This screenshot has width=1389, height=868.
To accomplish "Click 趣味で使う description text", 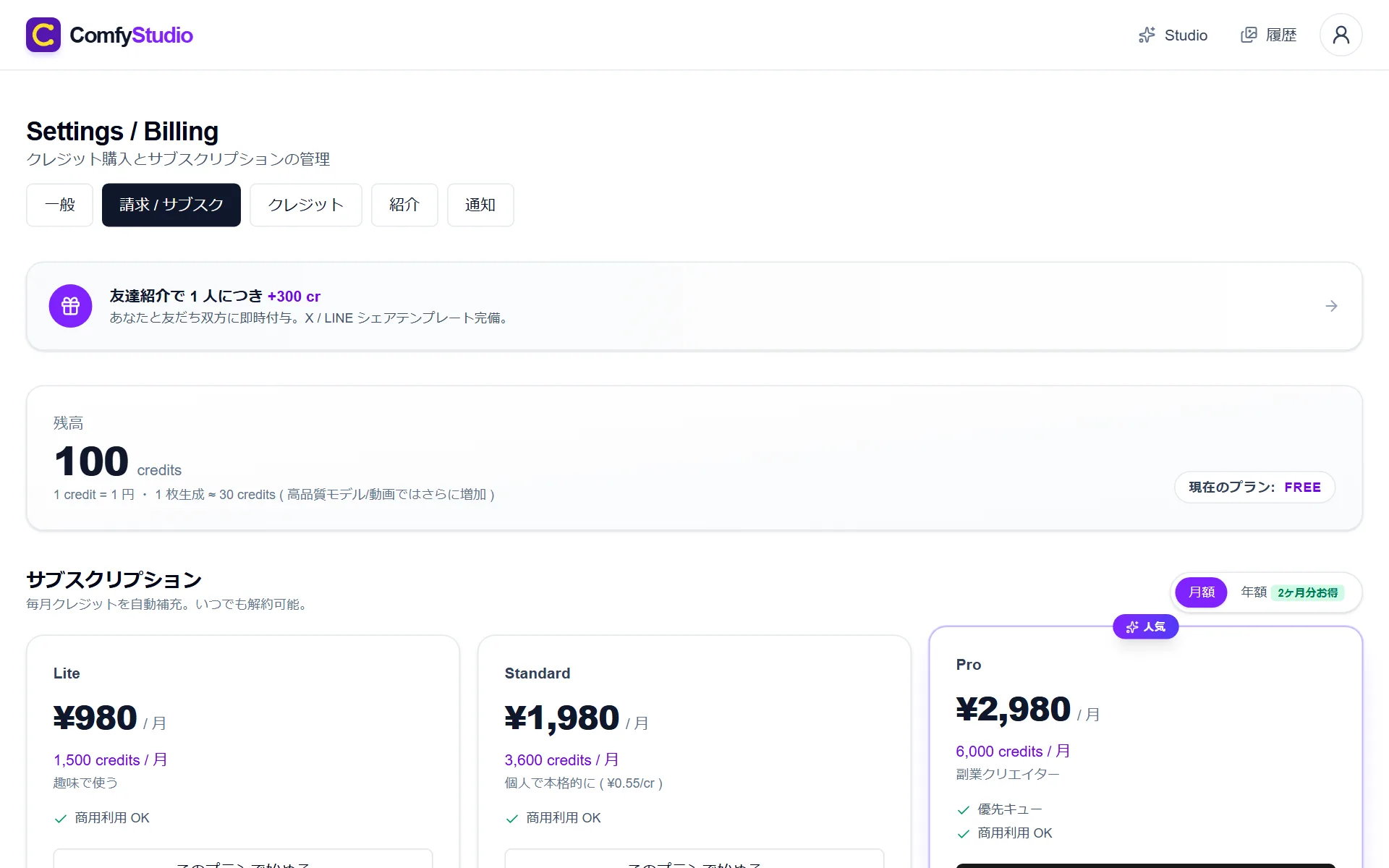I will tap(85, 783).
